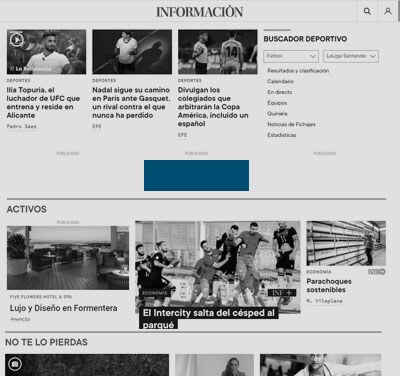Read the Divulgan los colegiados headline
Viewport: 400px width, 376px height.
(213, 107)
